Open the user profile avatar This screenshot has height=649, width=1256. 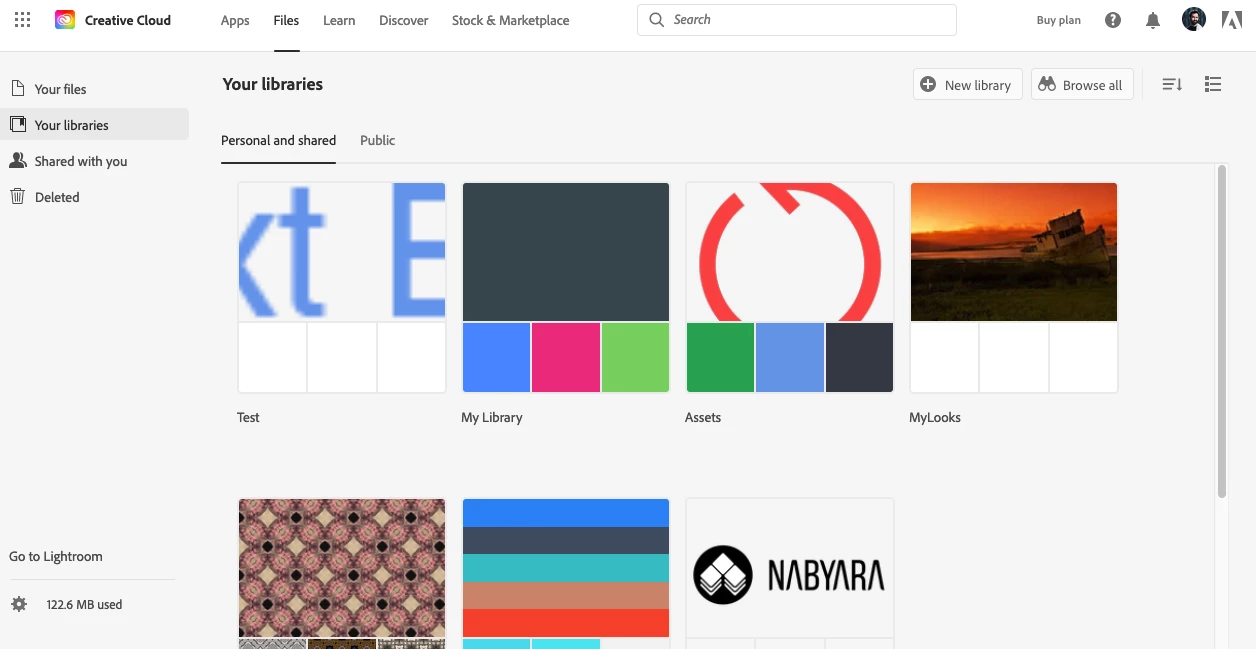(1194, 19)
